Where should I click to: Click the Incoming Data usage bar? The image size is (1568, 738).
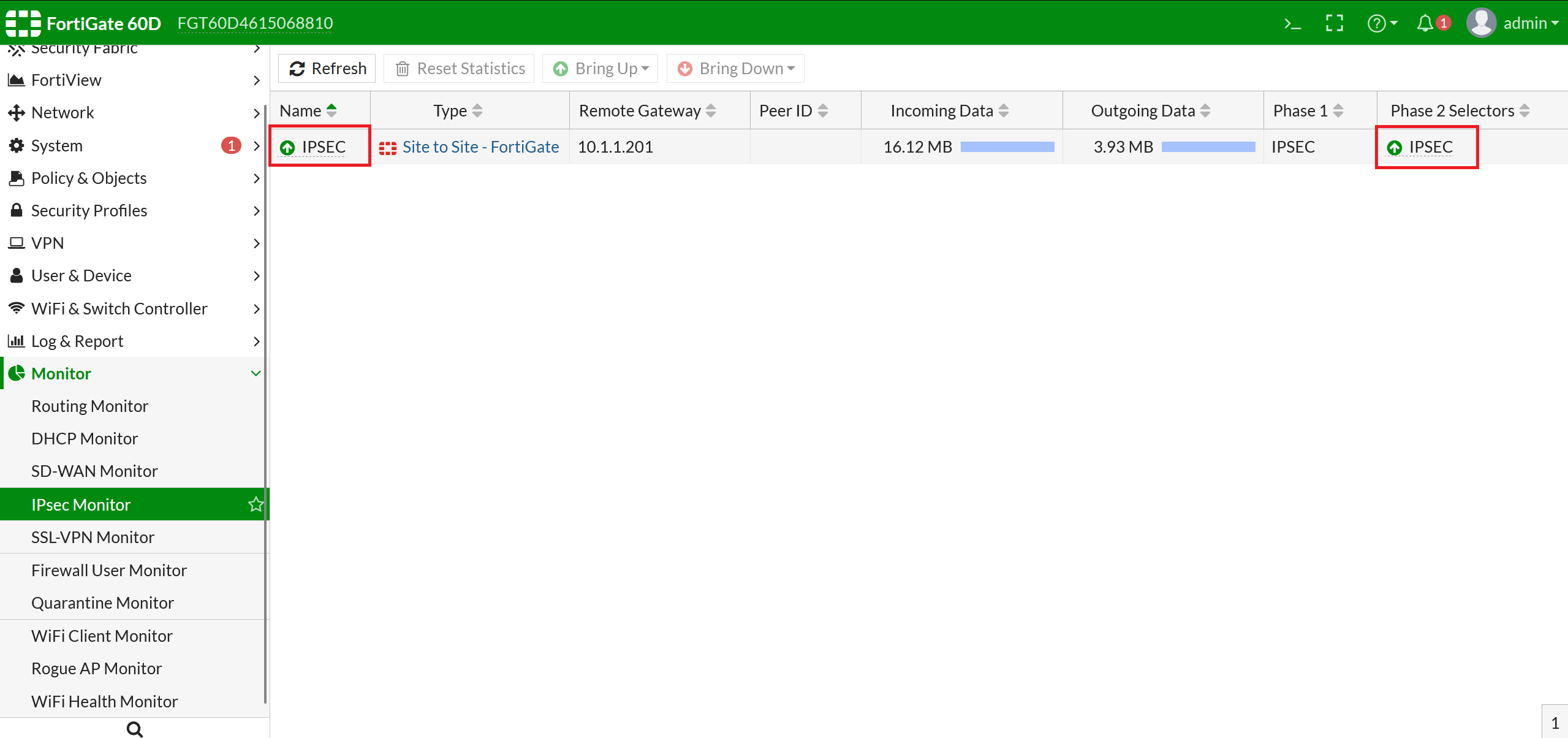click(x=1007, y=146)
